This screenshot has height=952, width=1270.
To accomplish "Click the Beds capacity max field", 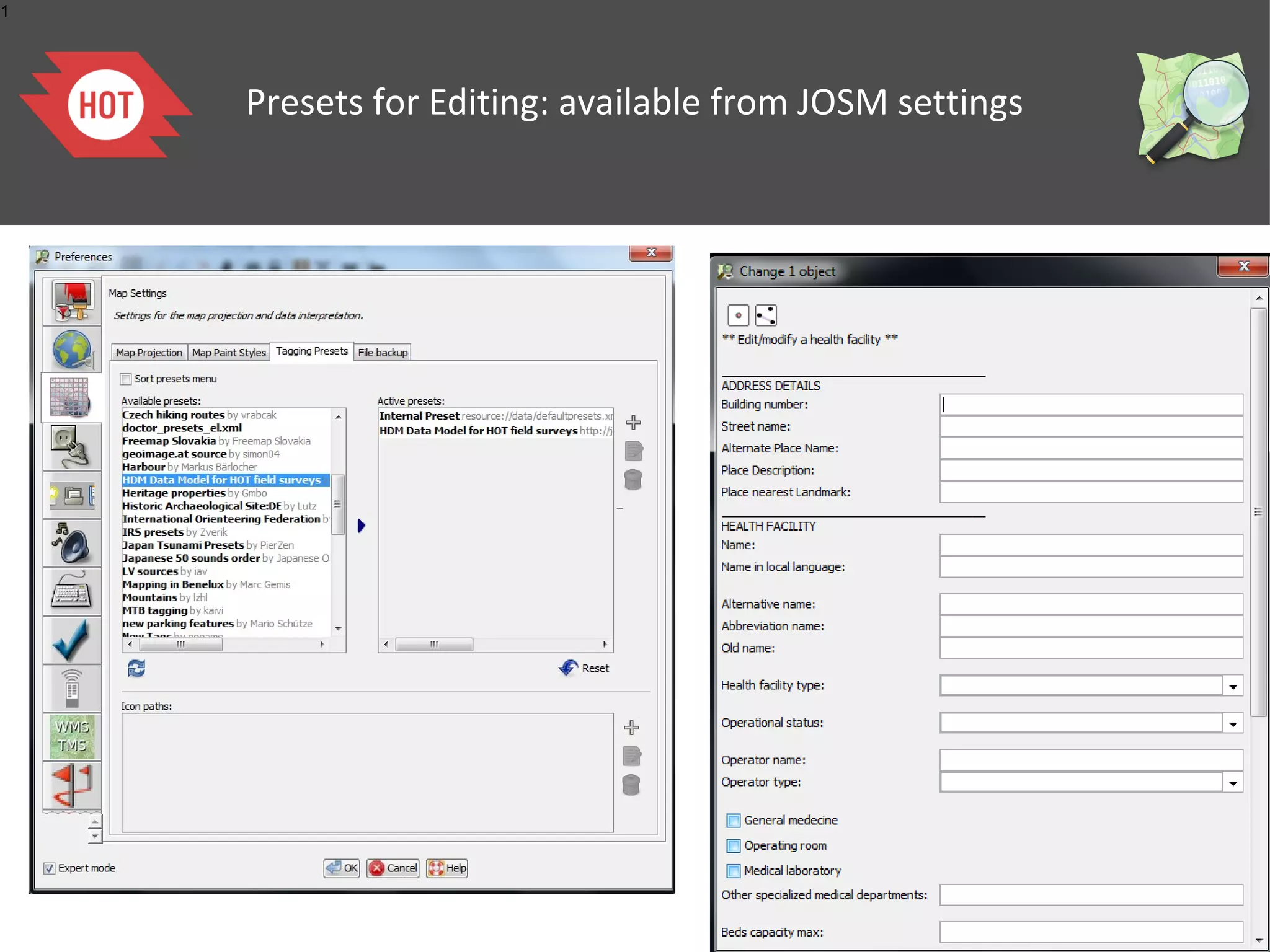I will pyautogui.click(x=1091, y=932).
